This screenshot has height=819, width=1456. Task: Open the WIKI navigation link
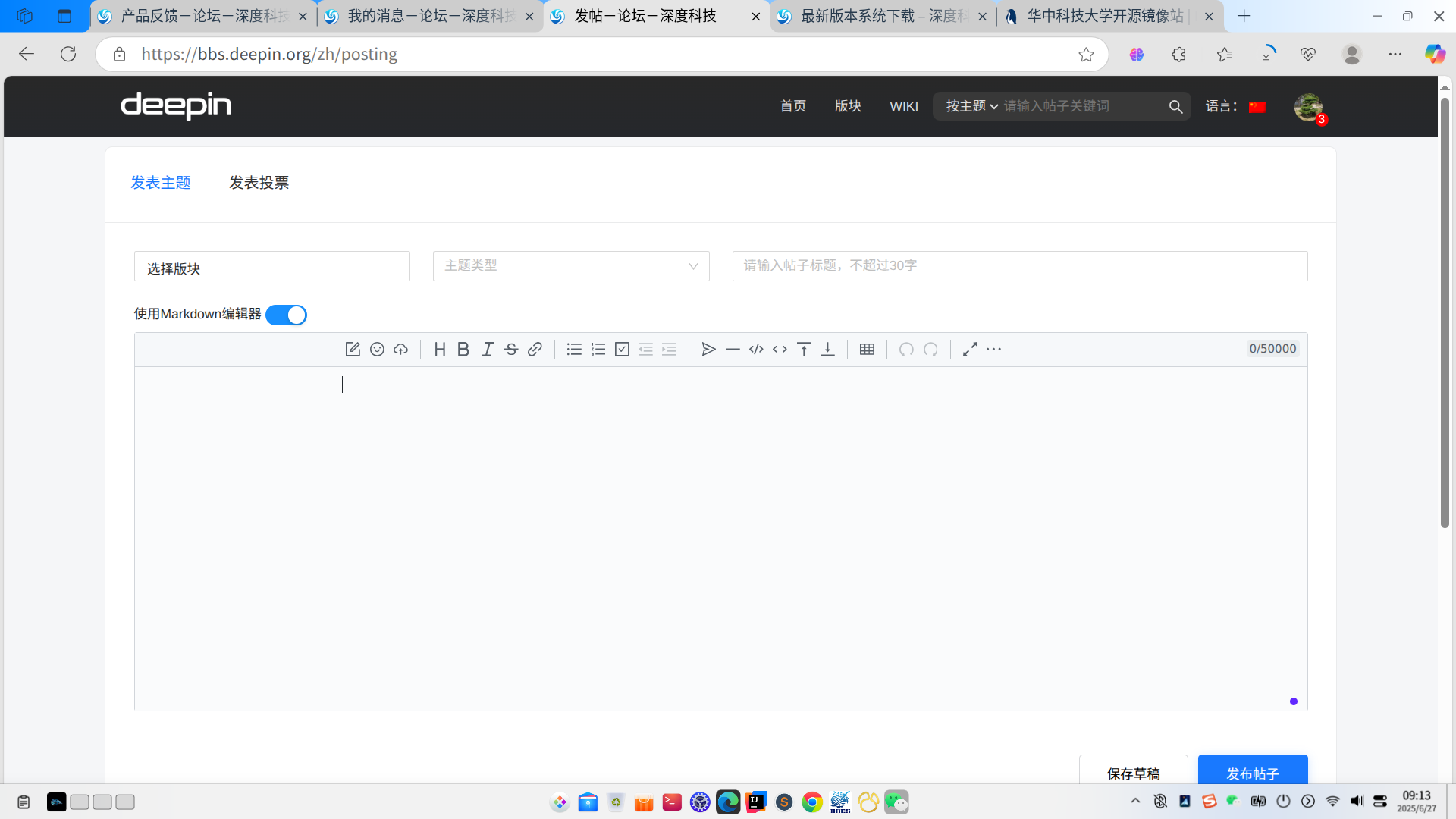[x=904, y=106]
